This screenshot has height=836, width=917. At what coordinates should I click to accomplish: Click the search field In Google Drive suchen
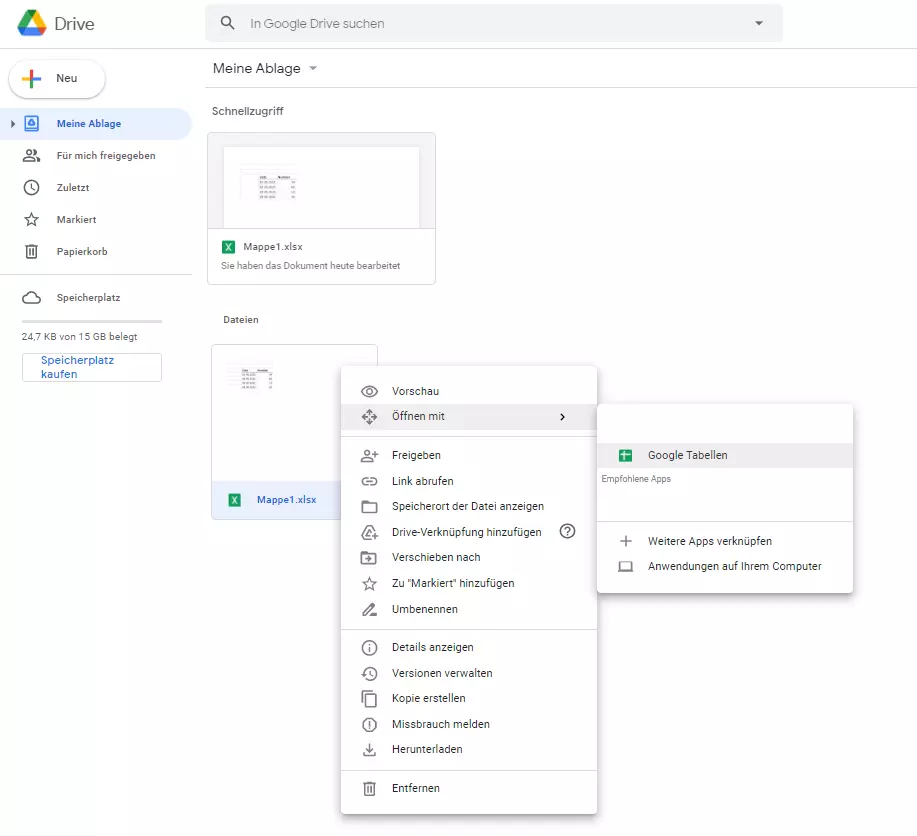(494, 23)
